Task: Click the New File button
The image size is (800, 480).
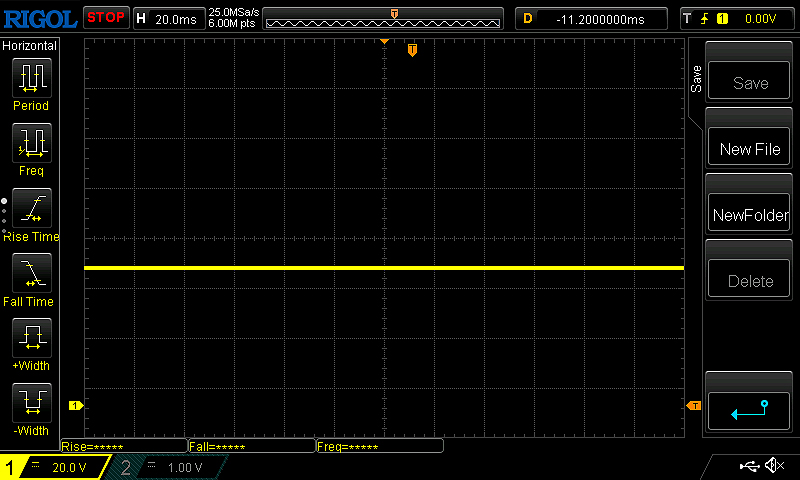Action: tap(749, 147)
